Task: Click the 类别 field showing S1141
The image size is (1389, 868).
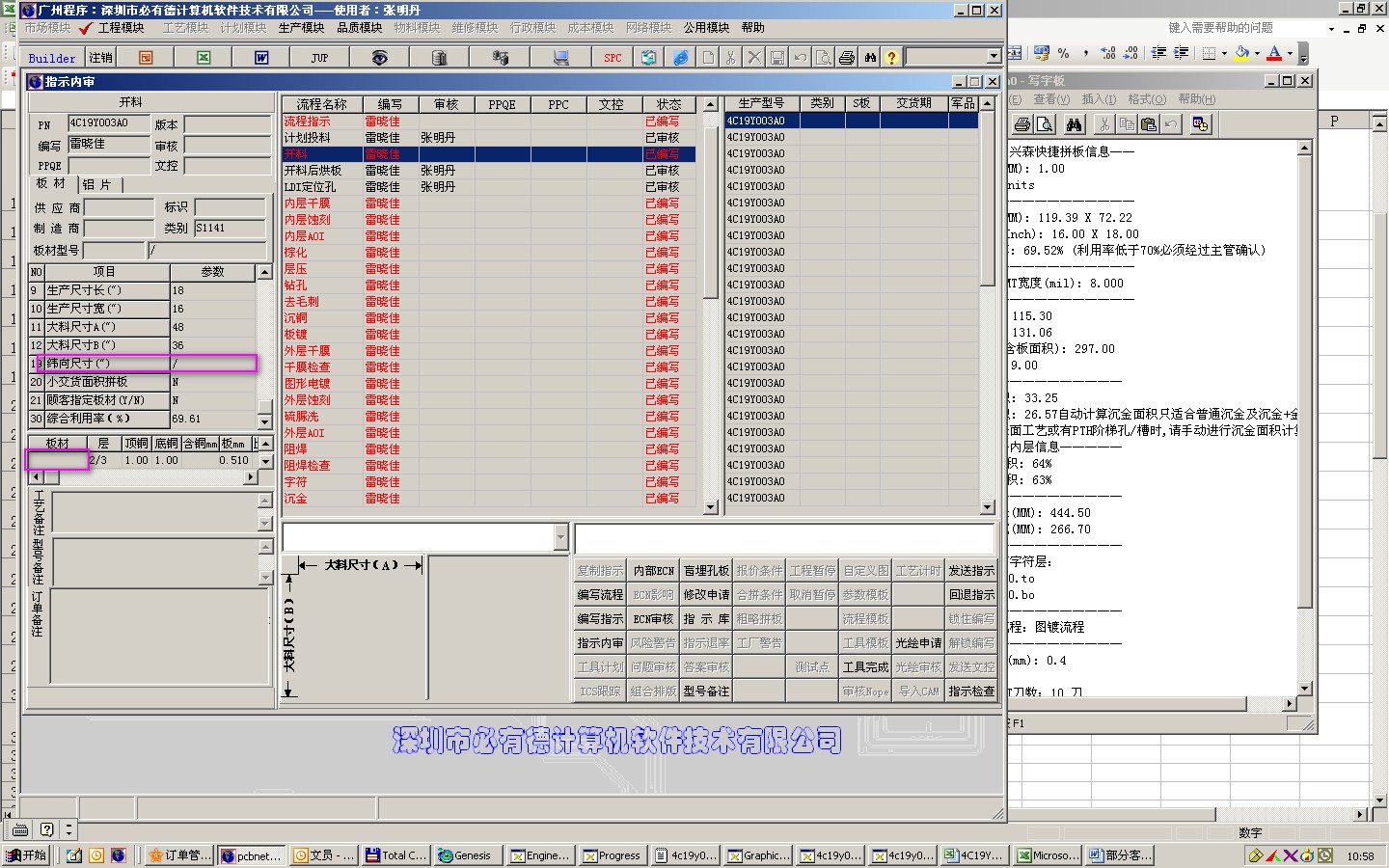Action: [x=230, y=229]
